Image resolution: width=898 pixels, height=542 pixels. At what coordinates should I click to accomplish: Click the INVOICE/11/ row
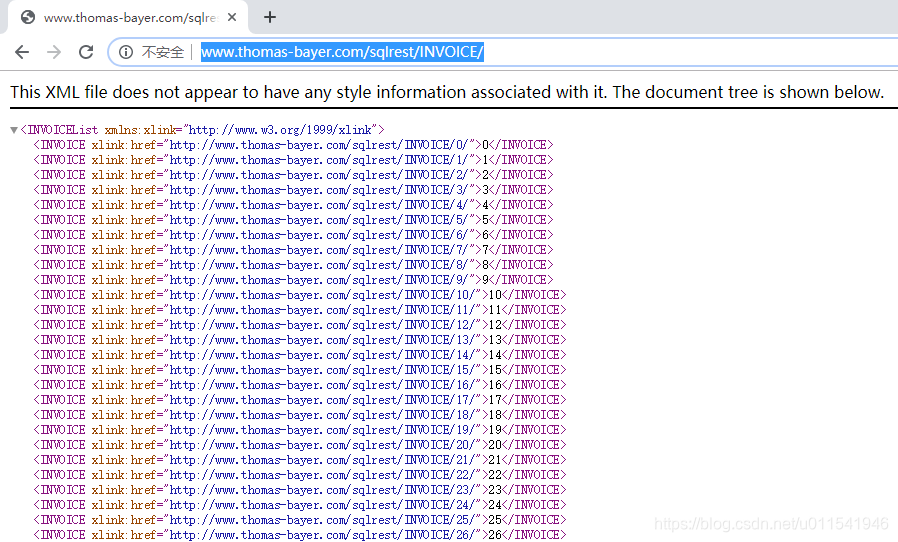pyautogui.click(x=300, y=310)
